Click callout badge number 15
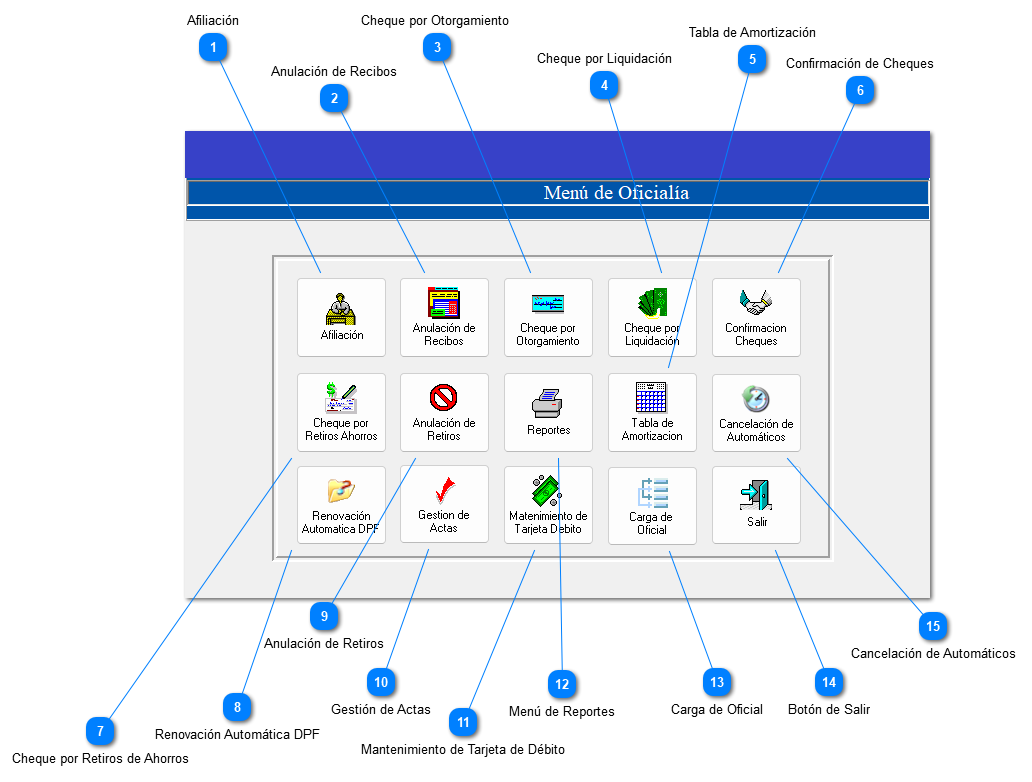This screenshot has width=1032, height=782. tap(933, 626)
